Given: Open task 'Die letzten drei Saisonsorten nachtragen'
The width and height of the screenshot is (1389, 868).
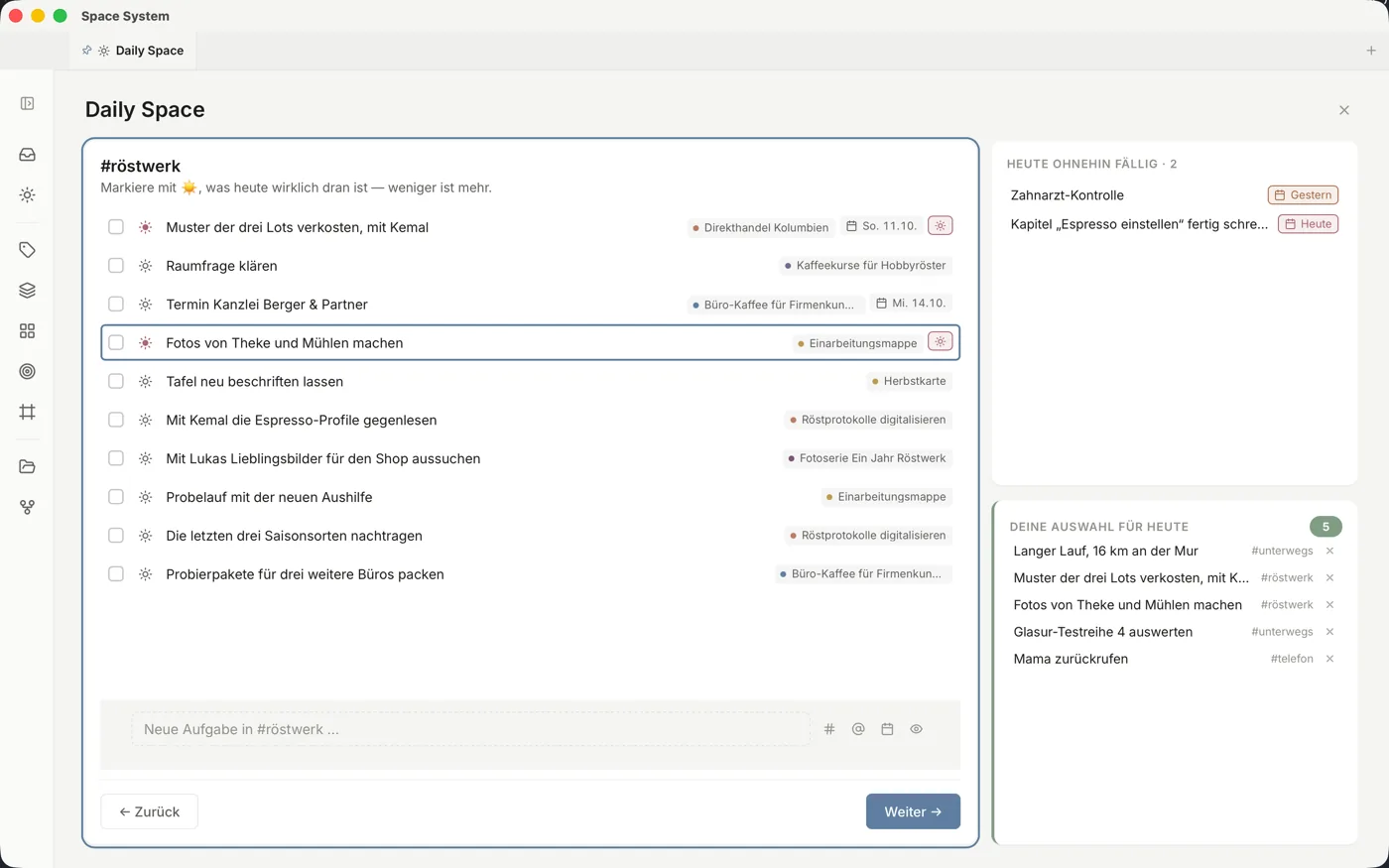Looking at the screenshot, I should (294, 536).
